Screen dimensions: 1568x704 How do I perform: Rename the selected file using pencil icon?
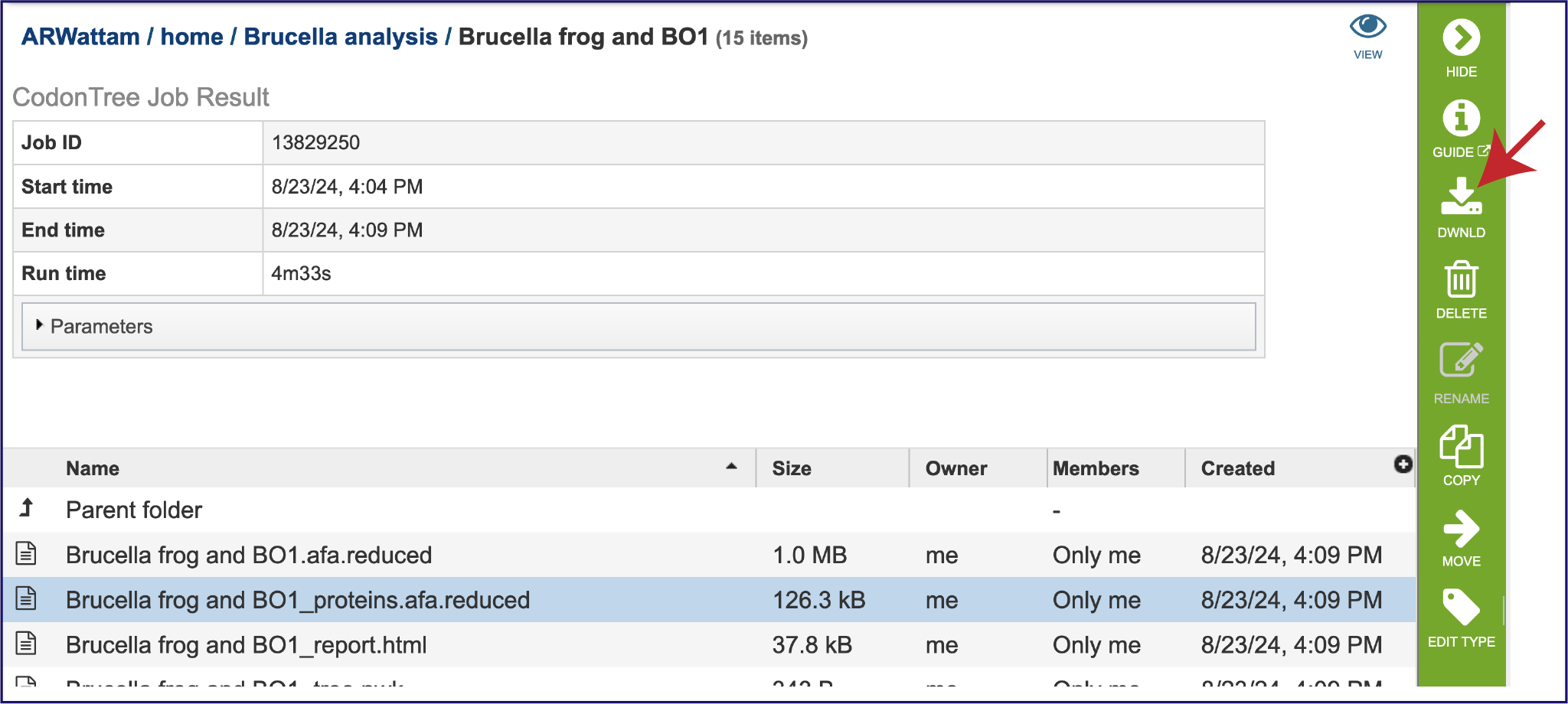click(x=1461, y=360)
